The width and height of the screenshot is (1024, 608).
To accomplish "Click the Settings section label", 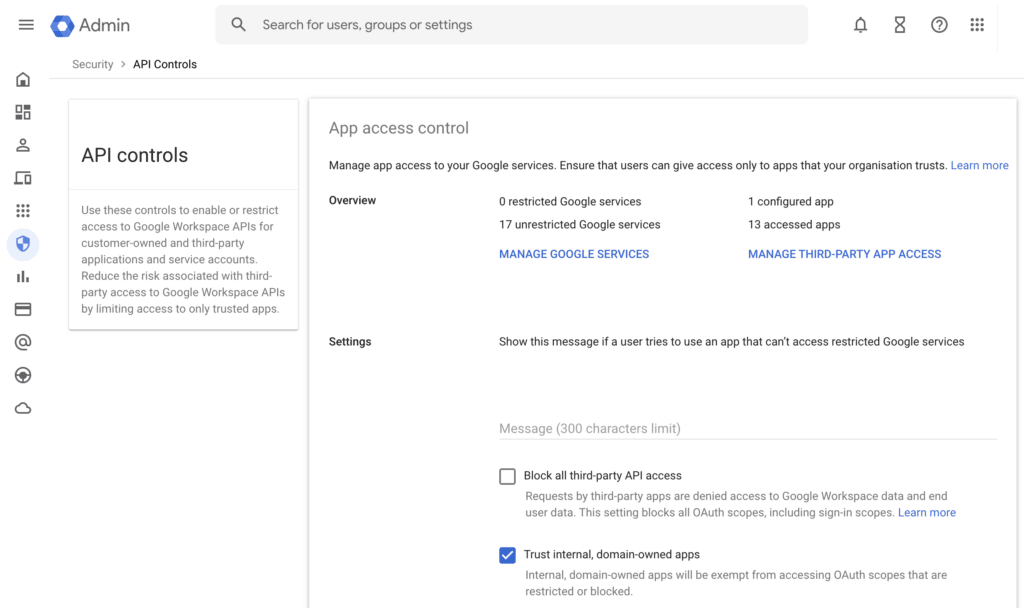I will (350, 342).
